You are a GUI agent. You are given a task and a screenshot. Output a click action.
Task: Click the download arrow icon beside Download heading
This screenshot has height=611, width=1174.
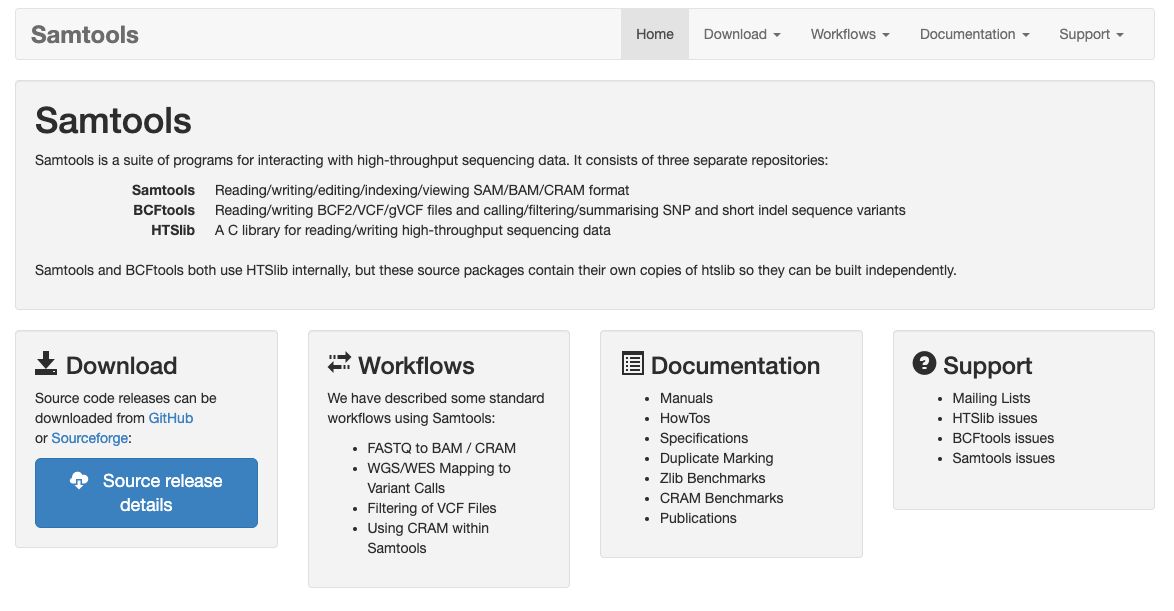[46, 364]
